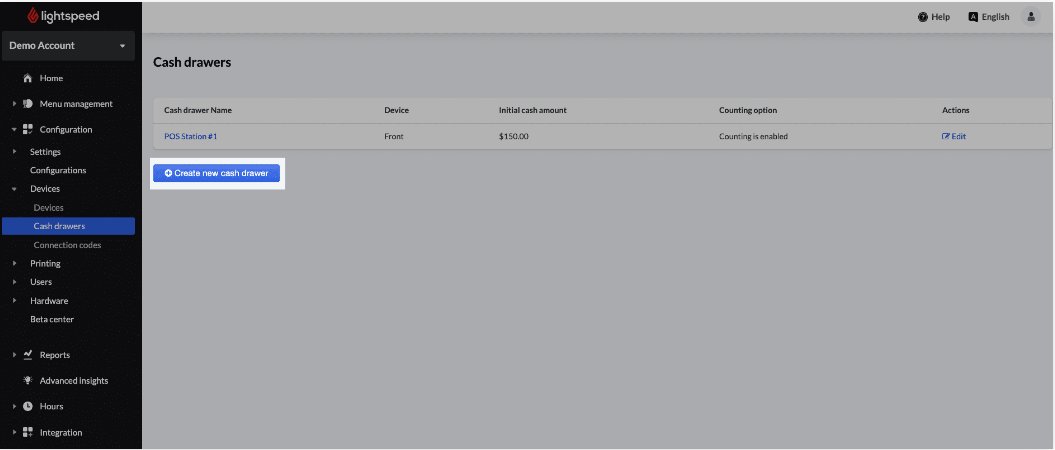Click the Home house icon

tap(27, 78)
